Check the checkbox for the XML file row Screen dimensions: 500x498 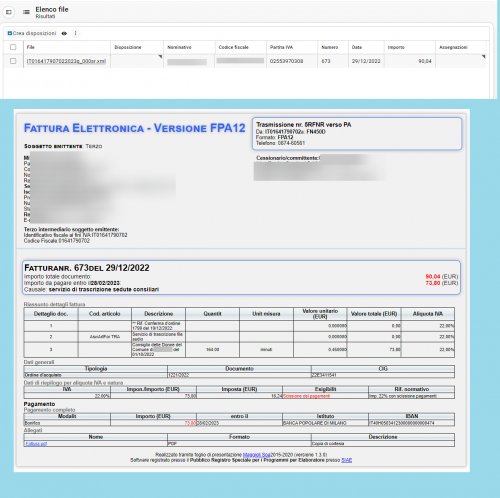point(13,61)
